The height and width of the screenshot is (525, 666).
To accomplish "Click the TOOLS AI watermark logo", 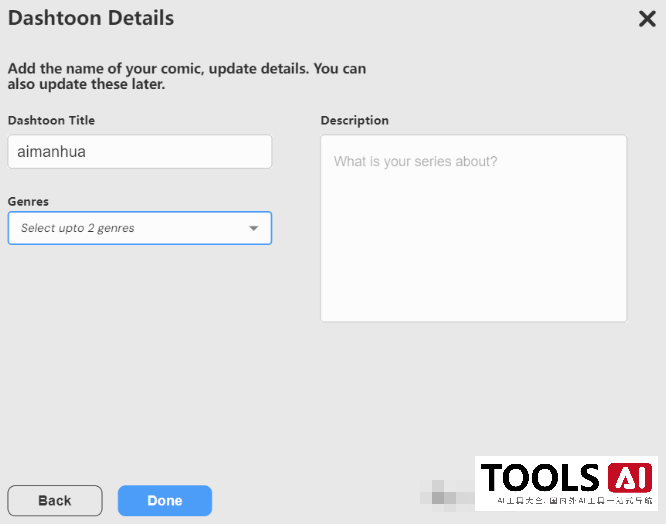I will point(566,484).
